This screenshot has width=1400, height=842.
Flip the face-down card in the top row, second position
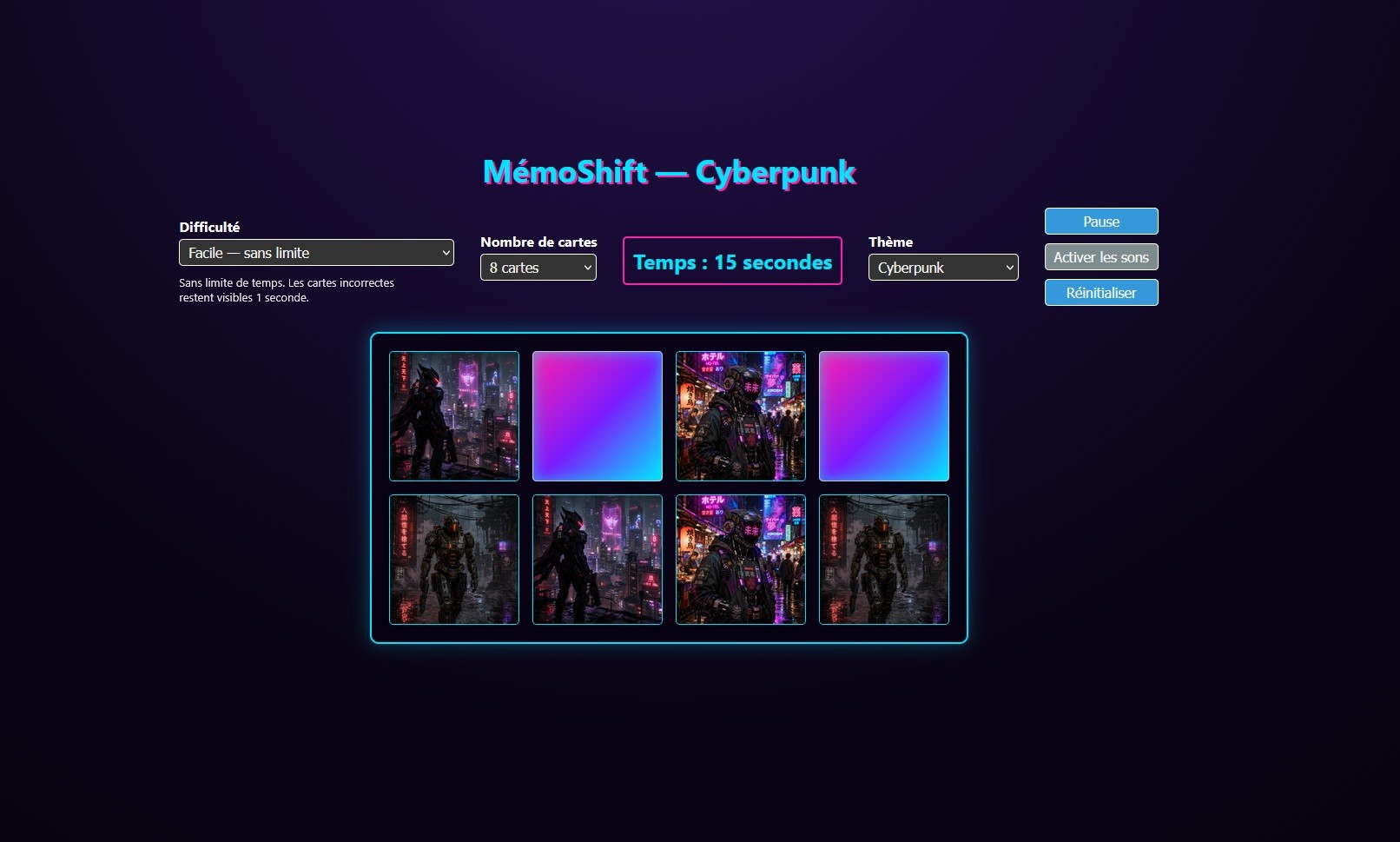[598, 416]
